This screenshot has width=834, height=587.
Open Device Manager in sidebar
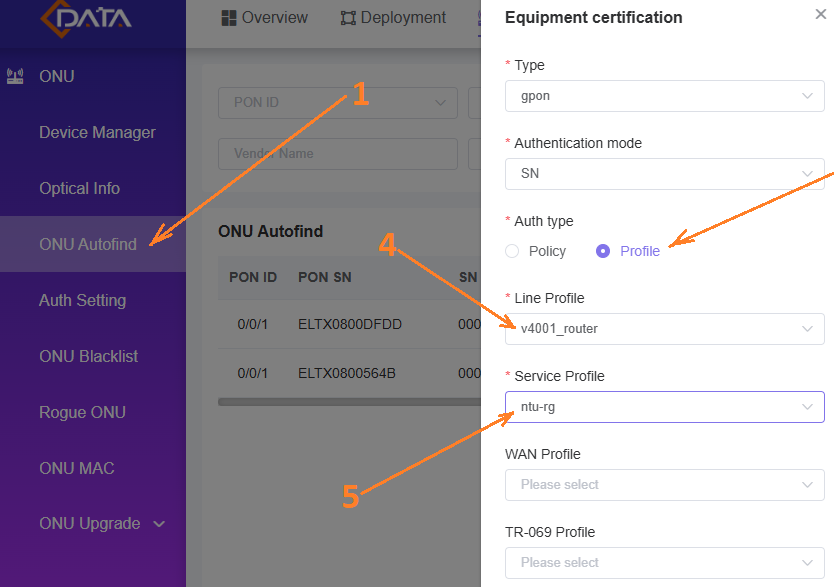click(97, 132)
